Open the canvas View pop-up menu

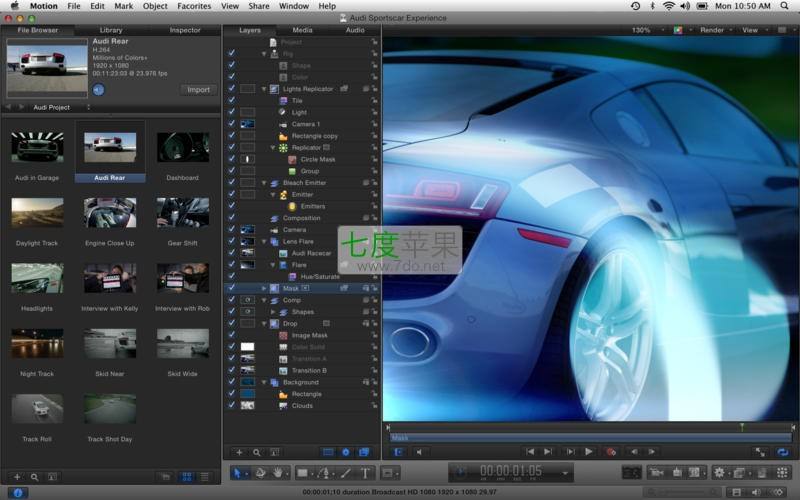754,30
